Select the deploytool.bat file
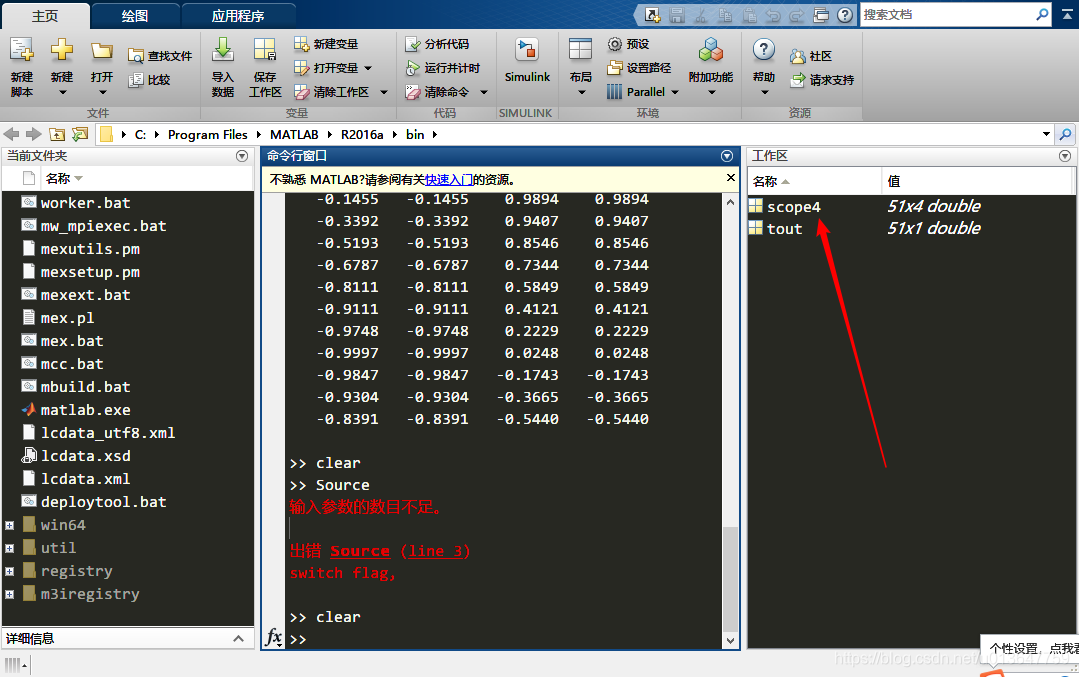Viewport: 1079px width, 677px height. coord(103,502)
